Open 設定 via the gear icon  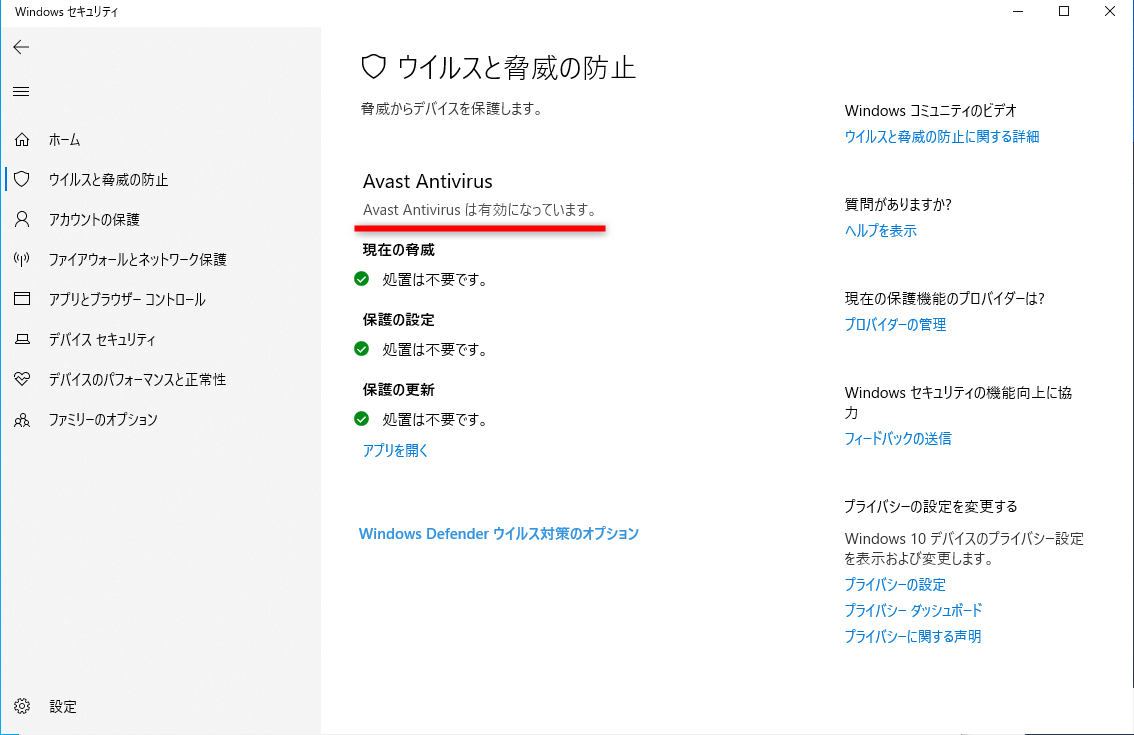point(20,706)
